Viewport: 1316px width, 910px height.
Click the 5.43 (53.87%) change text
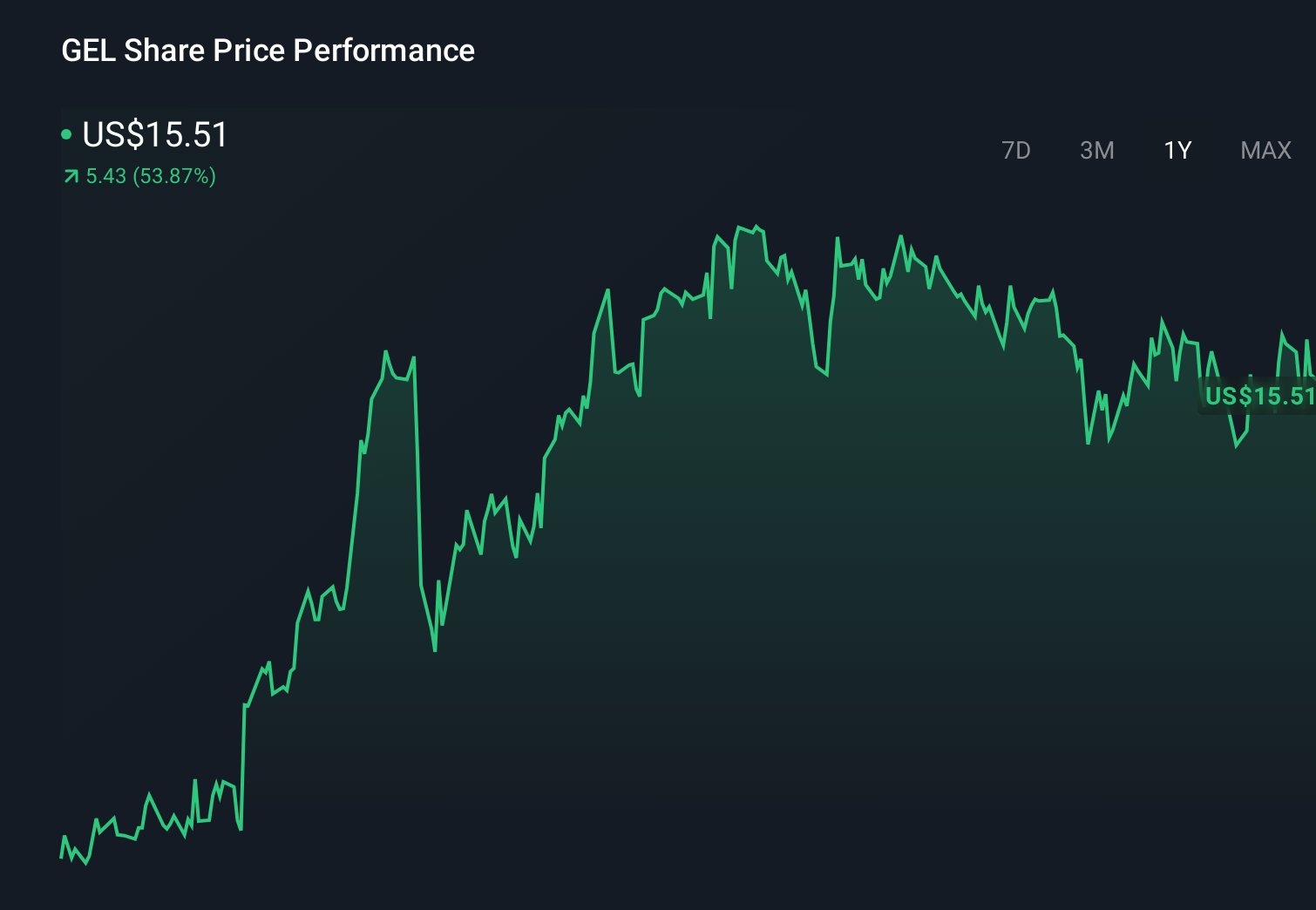pyautogui.click(x=150, y=176)
